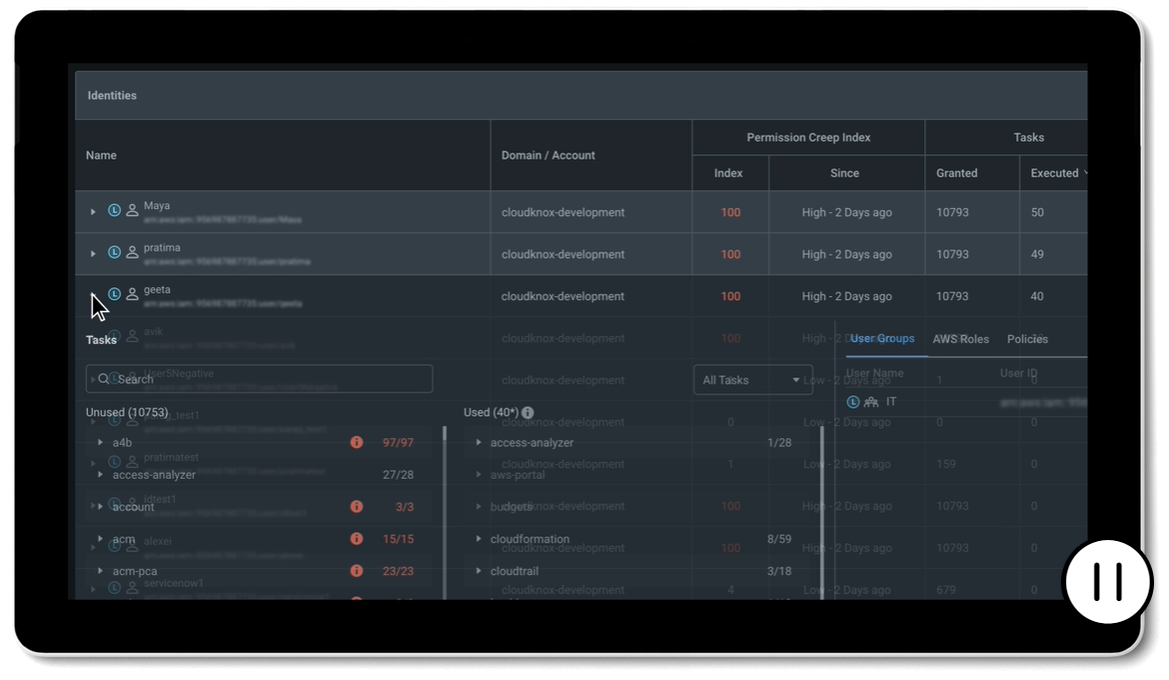
Task: Expand the a4b unused task group
Action: click(100, 443)
